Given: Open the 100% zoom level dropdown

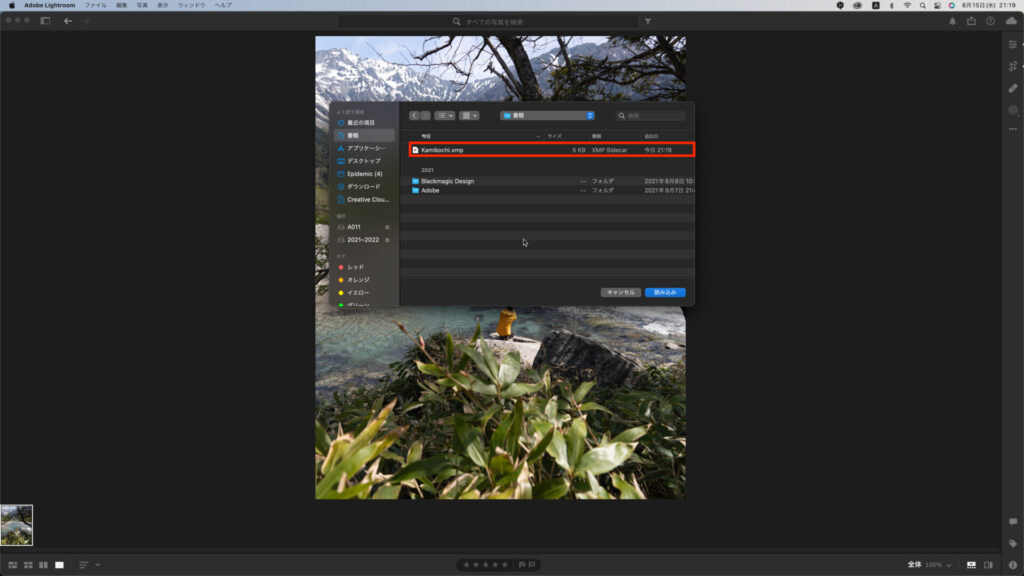Looking at the screenshot, I should click(938, 565).
